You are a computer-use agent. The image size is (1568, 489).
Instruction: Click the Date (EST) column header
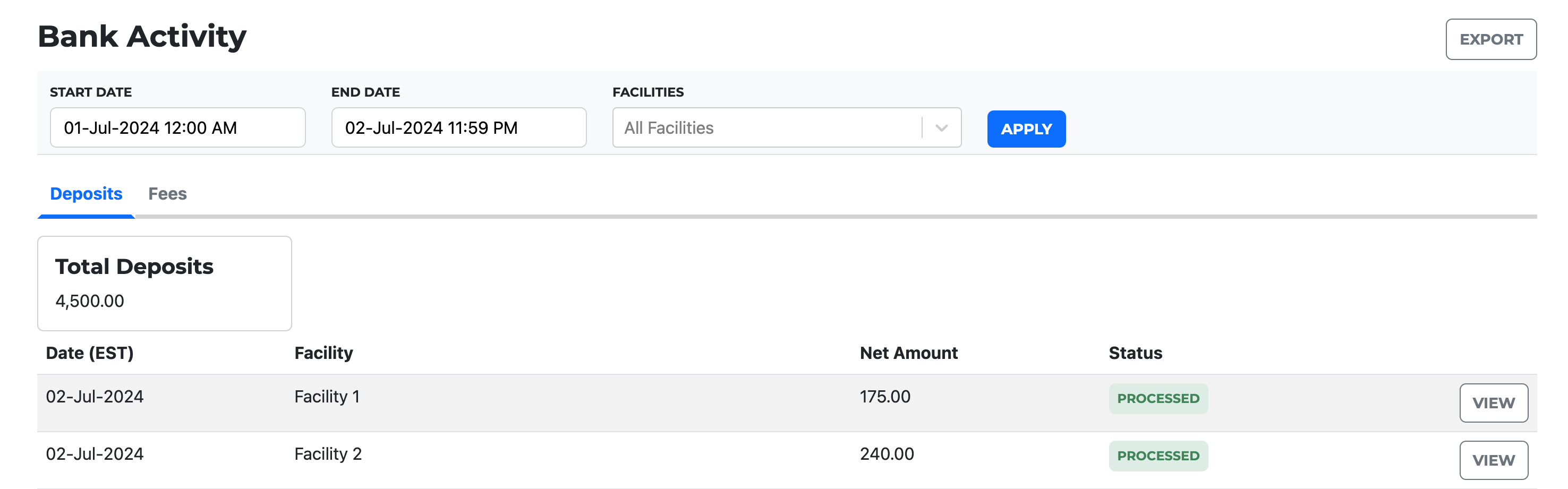[89, 353]
